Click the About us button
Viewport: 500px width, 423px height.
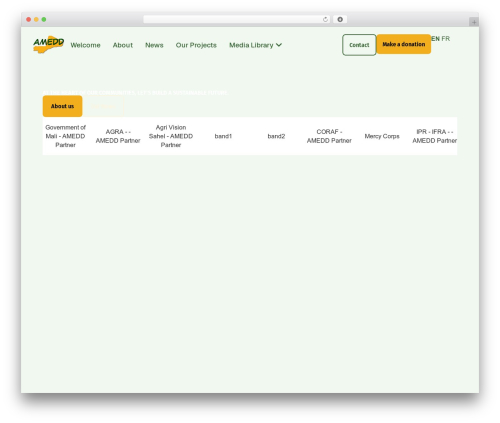pyautogui.click(x=62, y=106)
